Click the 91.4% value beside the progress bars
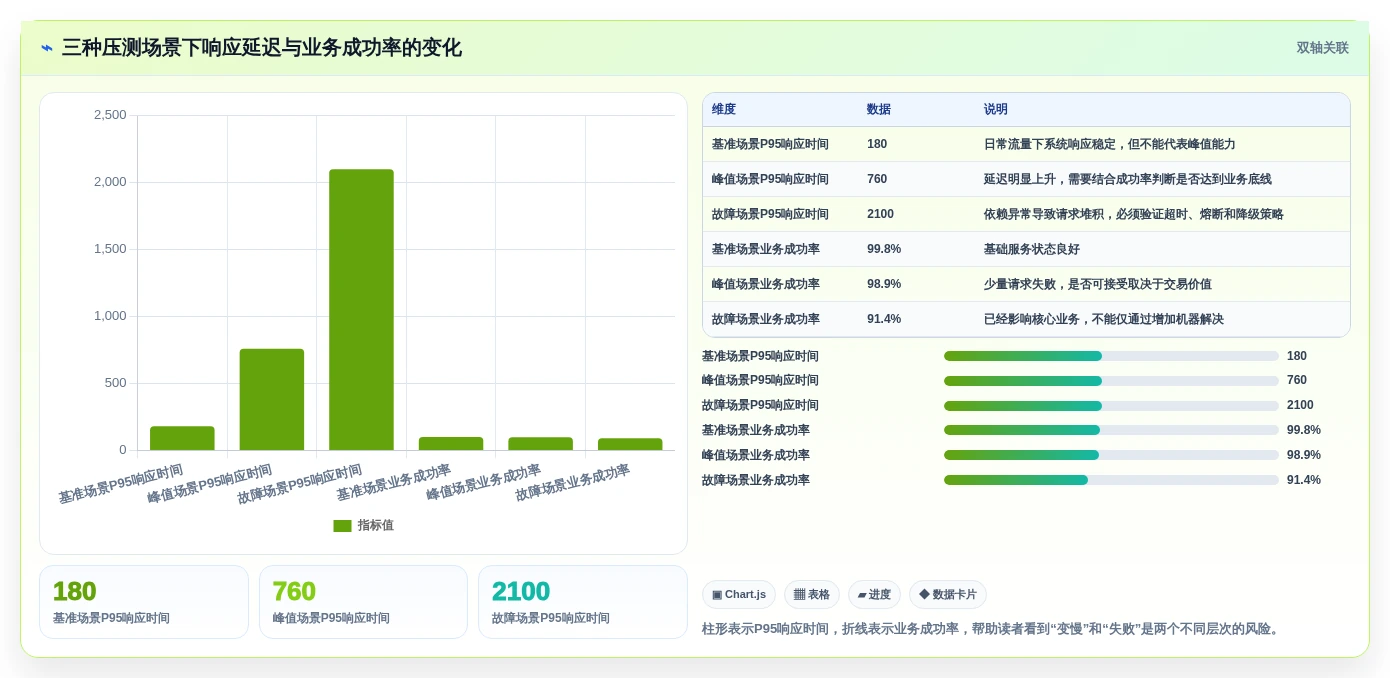Screen dimensions: 1390x678 (x=1304, y=480)
